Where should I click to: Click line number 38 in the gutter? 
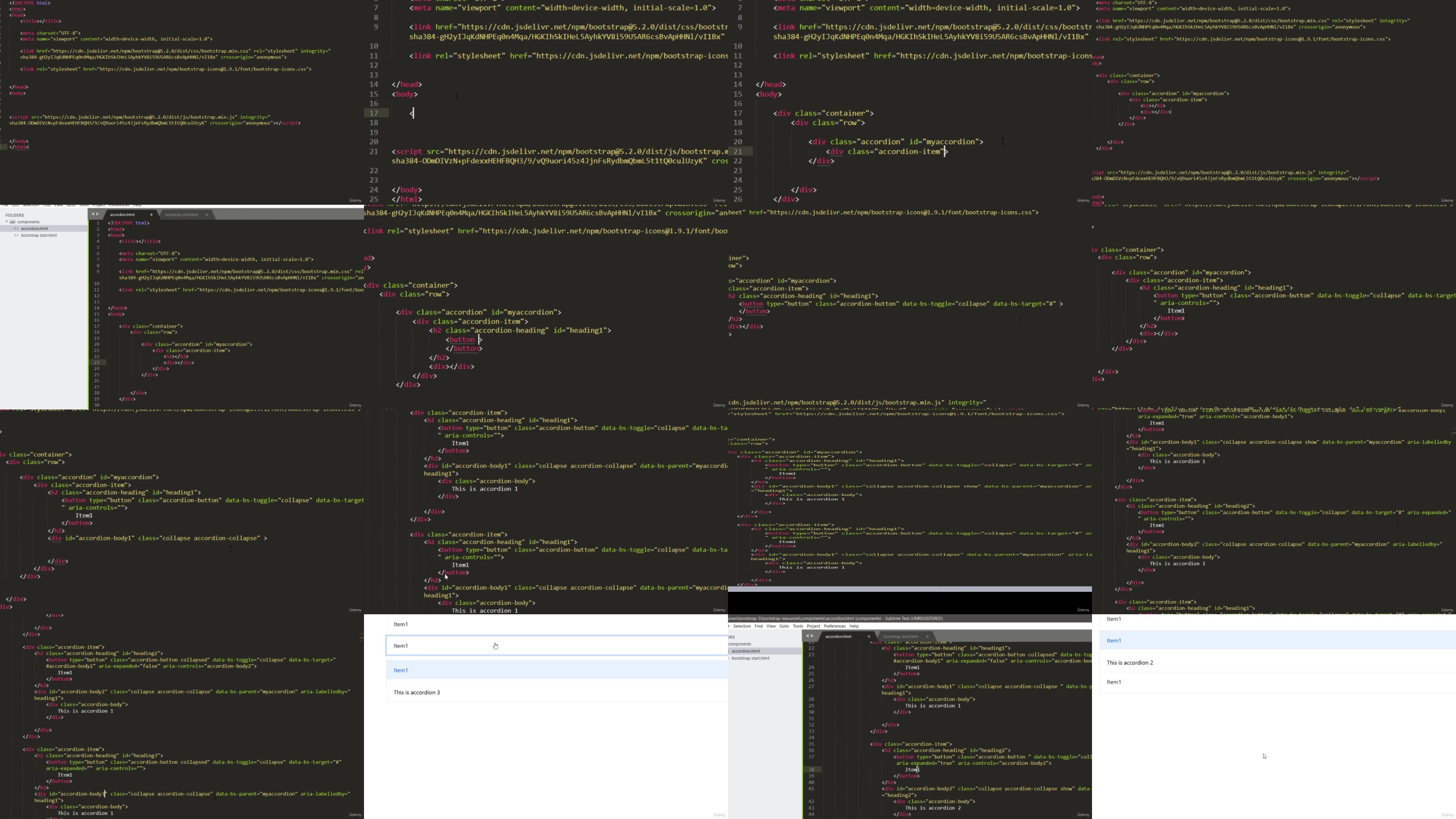click(811, 770)
